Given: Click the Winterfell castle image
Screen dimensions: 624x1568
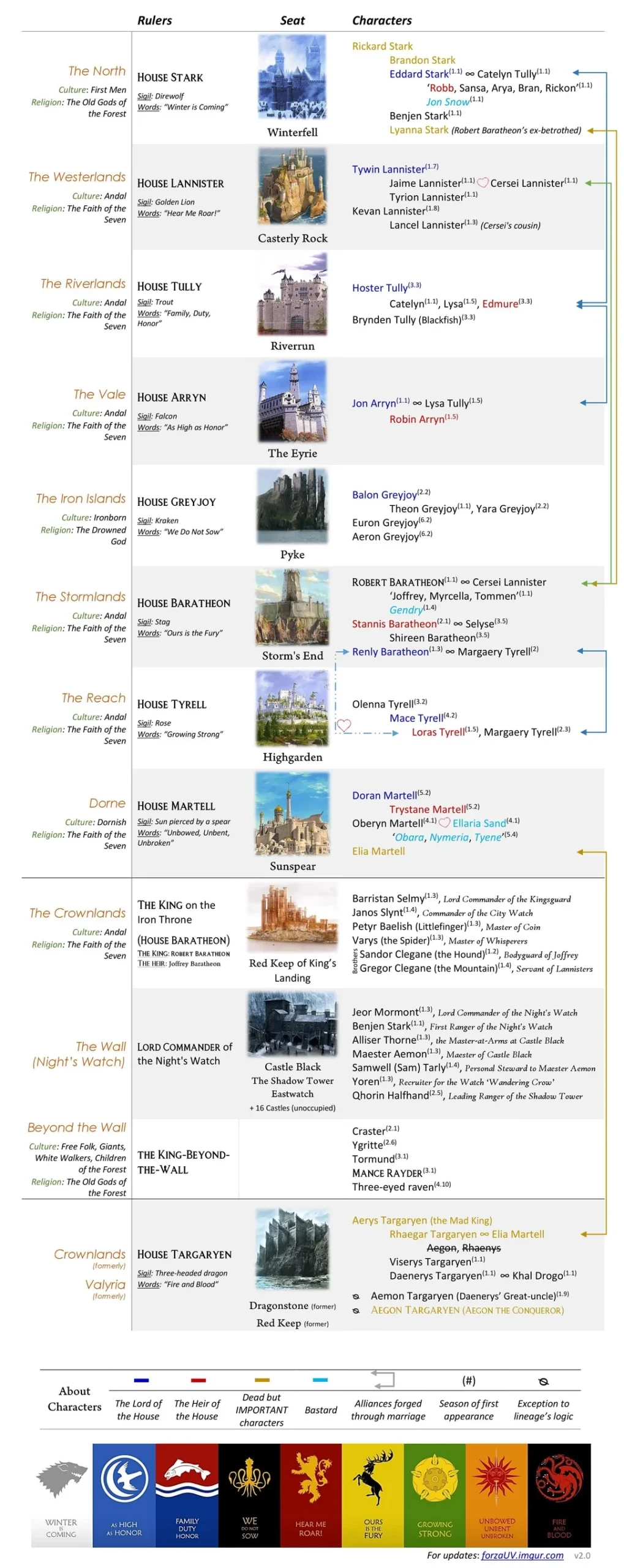Looking at the screenshot, I should coord(292,77).
